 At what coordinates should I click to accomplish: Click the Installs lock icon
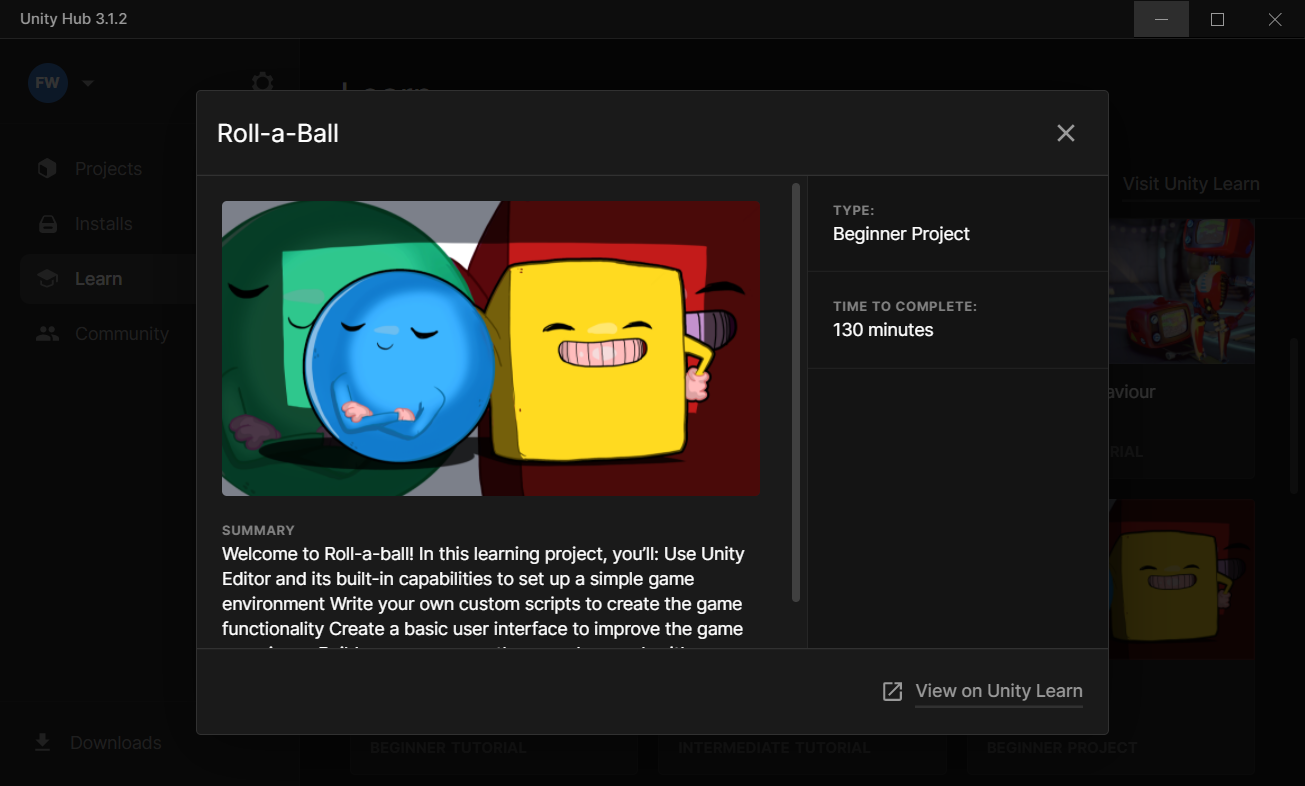(x=47, y=224)
